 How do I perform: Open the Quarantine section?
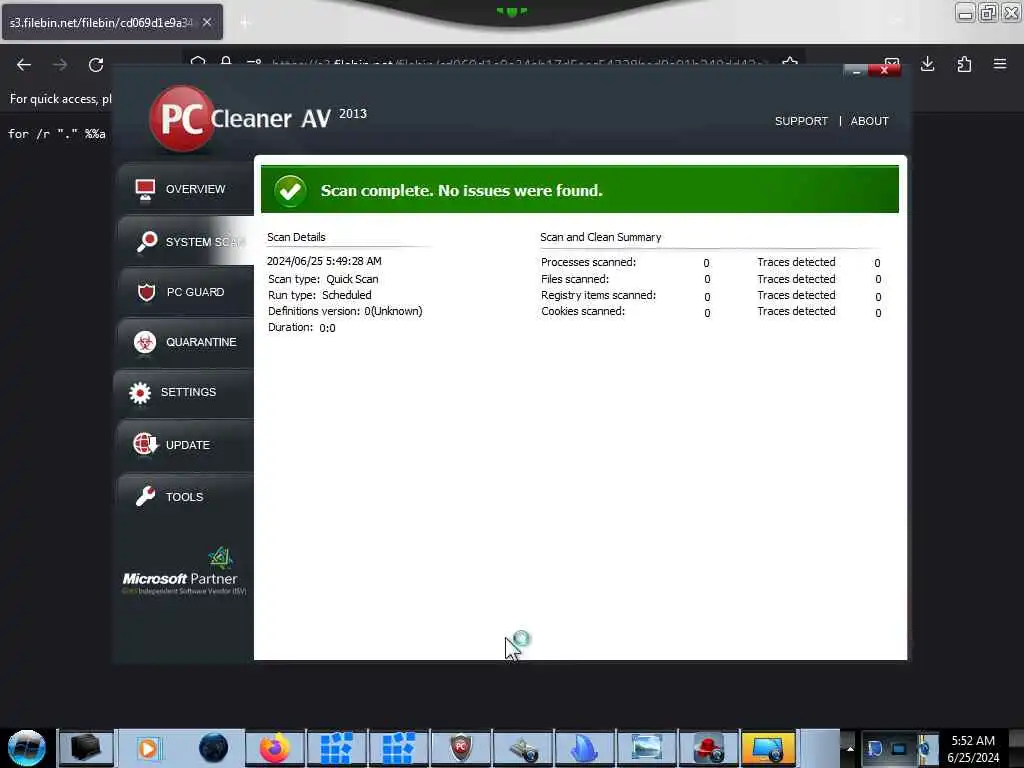tap(186, 342)
